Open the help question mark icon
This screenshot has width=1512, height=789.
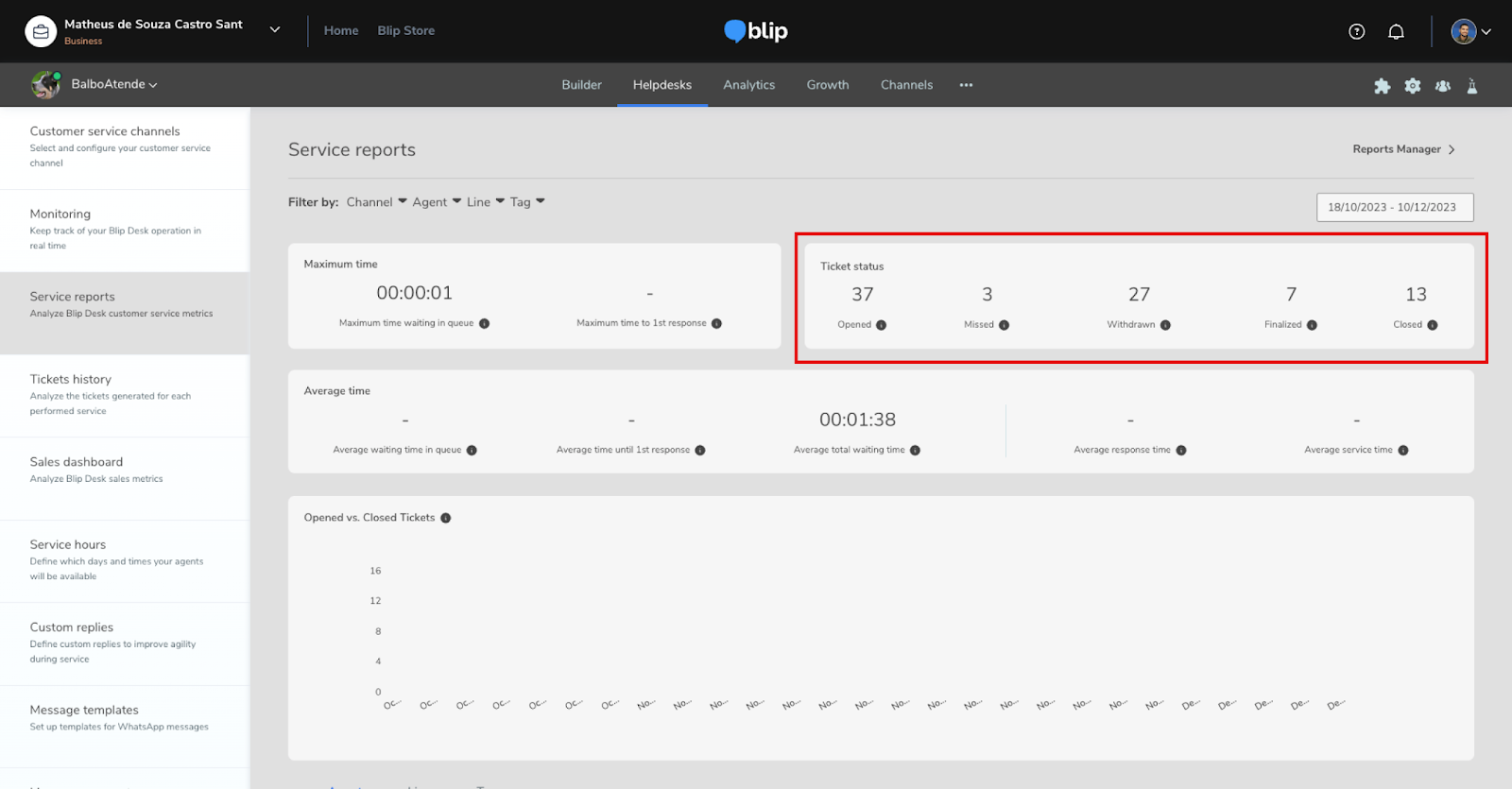(x=1356, y=31)
